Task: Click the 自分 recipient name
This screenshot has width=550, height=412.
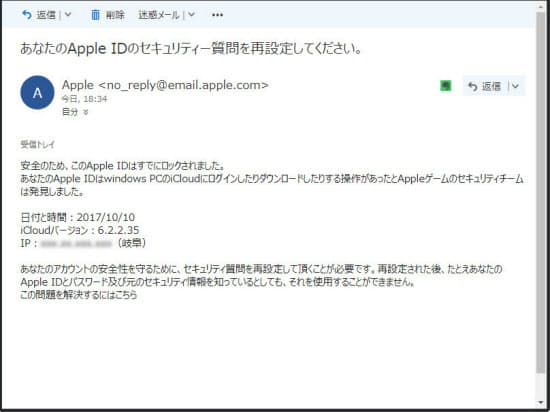Action: coord(70,112)
